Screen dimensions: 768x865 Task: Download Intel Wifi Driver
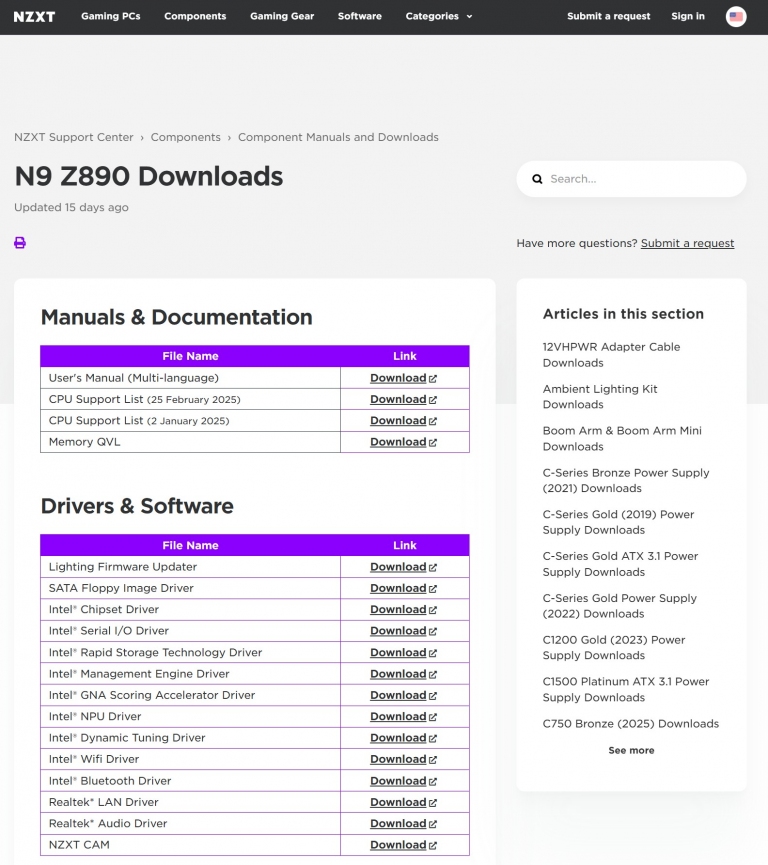pos(403,760)
